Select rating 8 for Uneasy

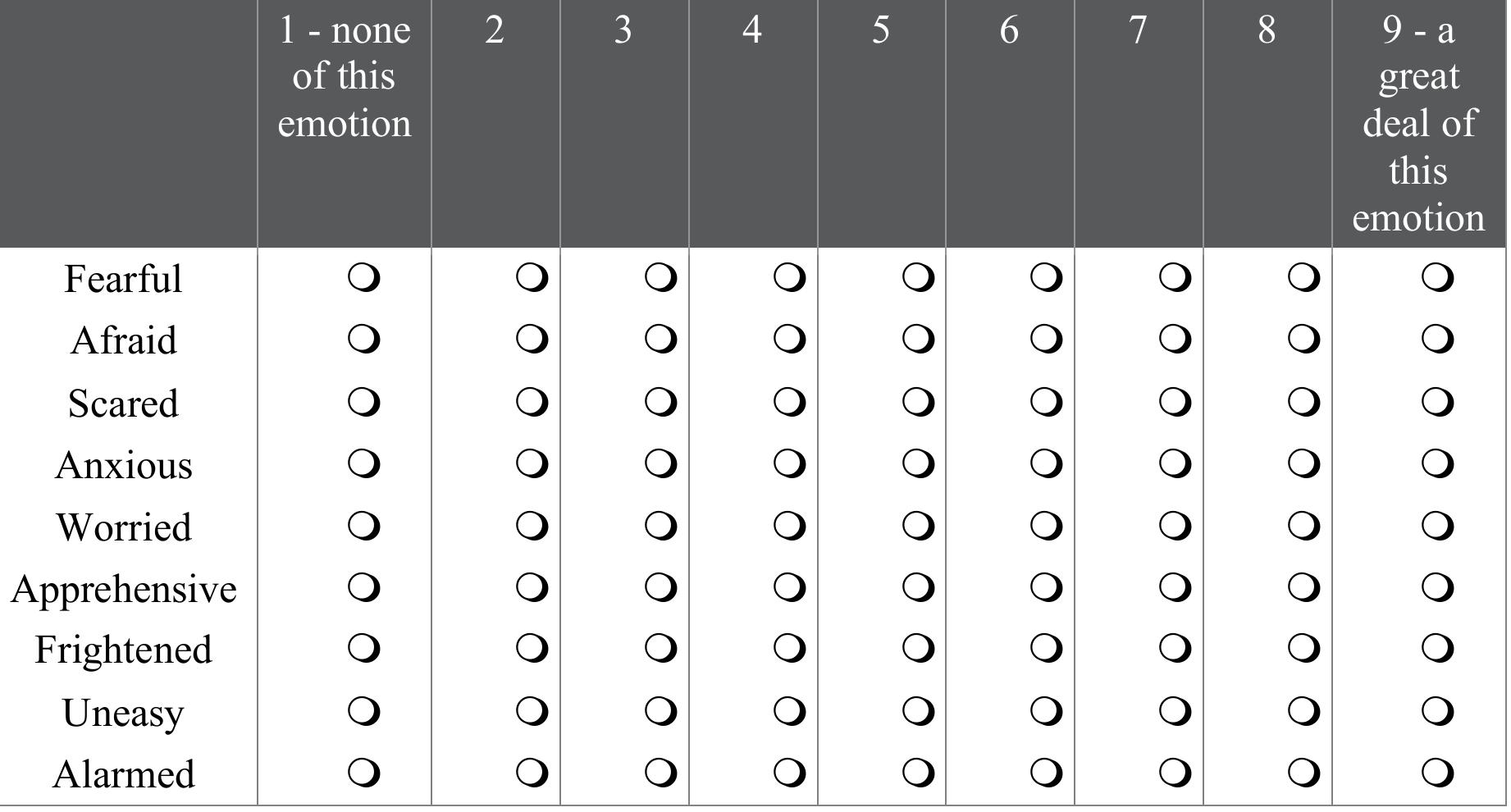click(1303, 711)
